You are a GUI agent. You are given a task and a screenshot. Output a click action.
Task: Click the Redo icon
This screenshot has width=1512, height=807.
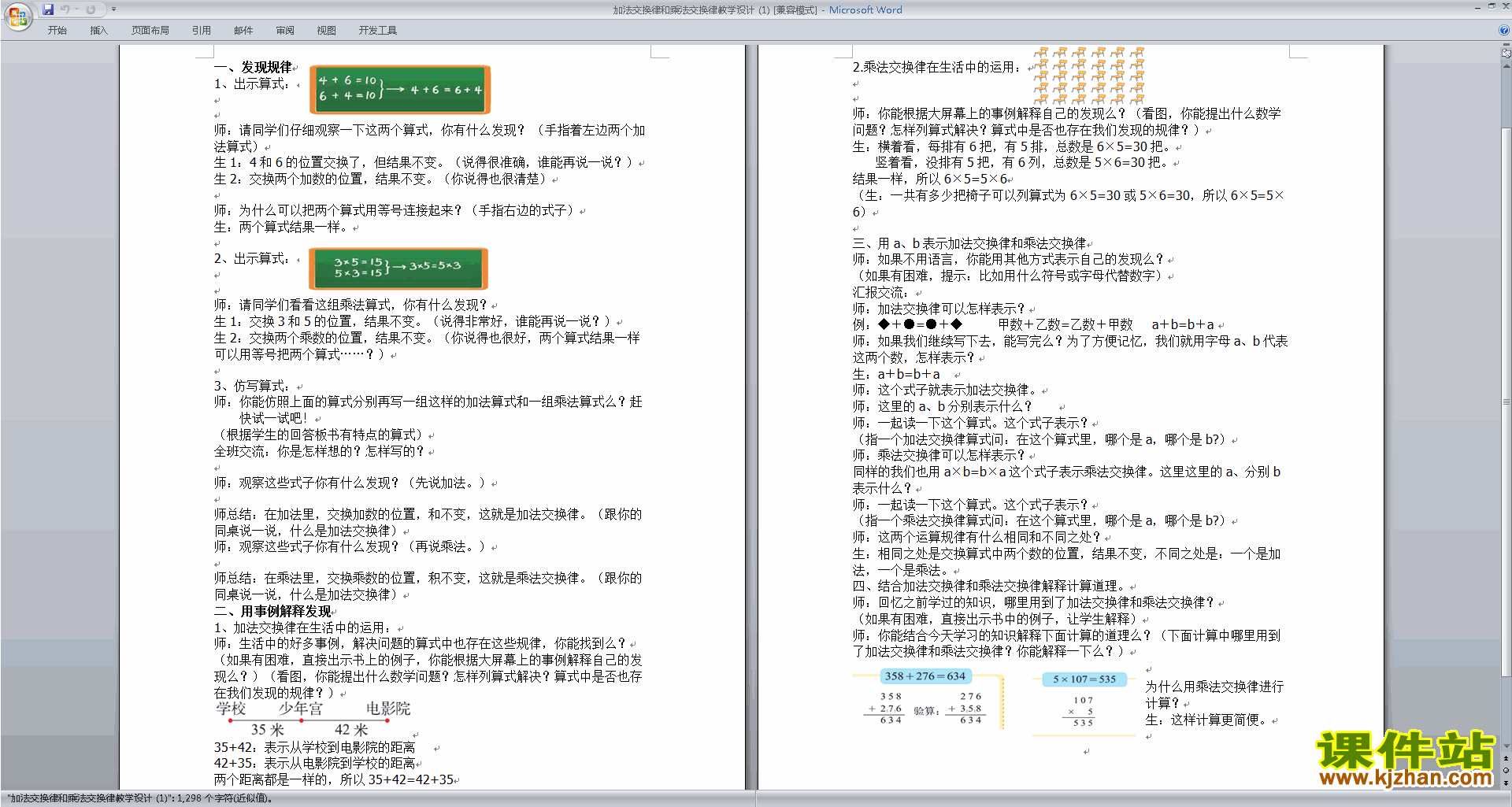pyautogui.click(x=91, y=9)
